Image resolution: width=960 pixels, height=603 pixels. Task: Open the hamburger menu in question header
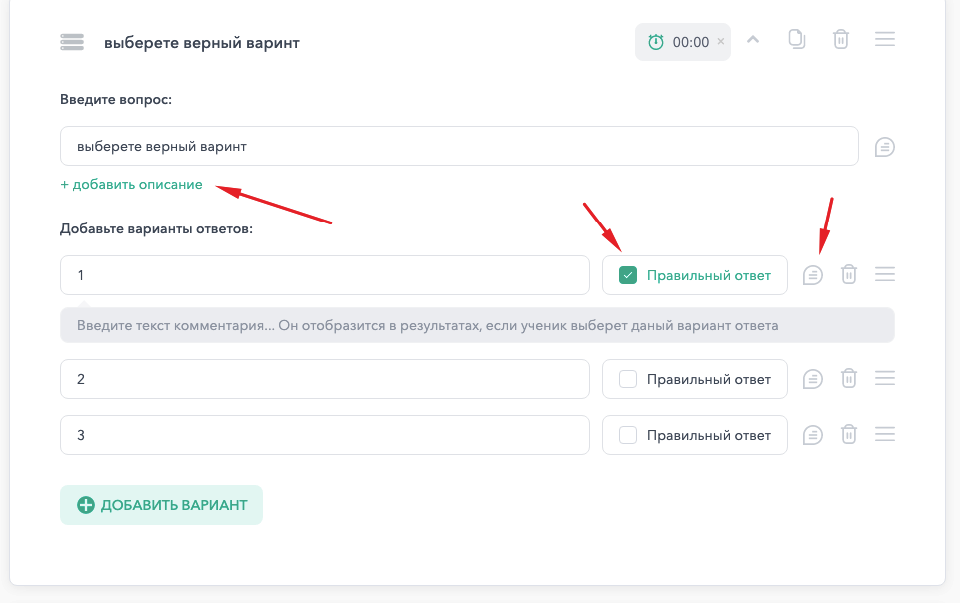(885, 39)
